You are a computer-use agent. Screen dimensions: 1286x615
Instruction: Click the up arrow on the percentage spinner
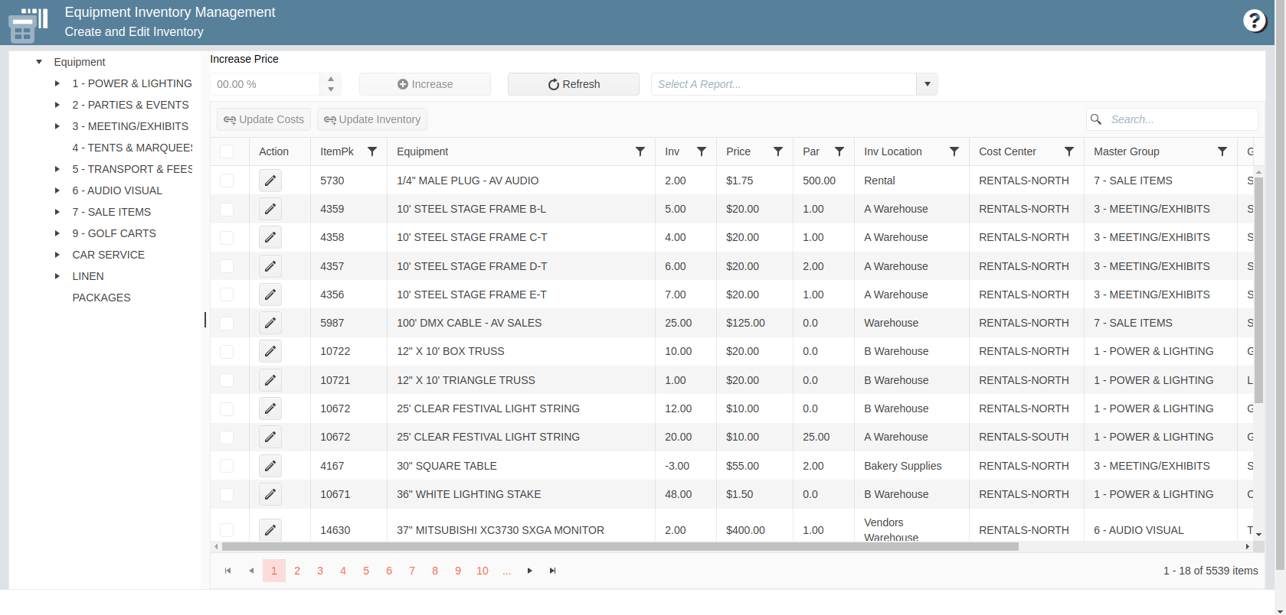(330, 78)
